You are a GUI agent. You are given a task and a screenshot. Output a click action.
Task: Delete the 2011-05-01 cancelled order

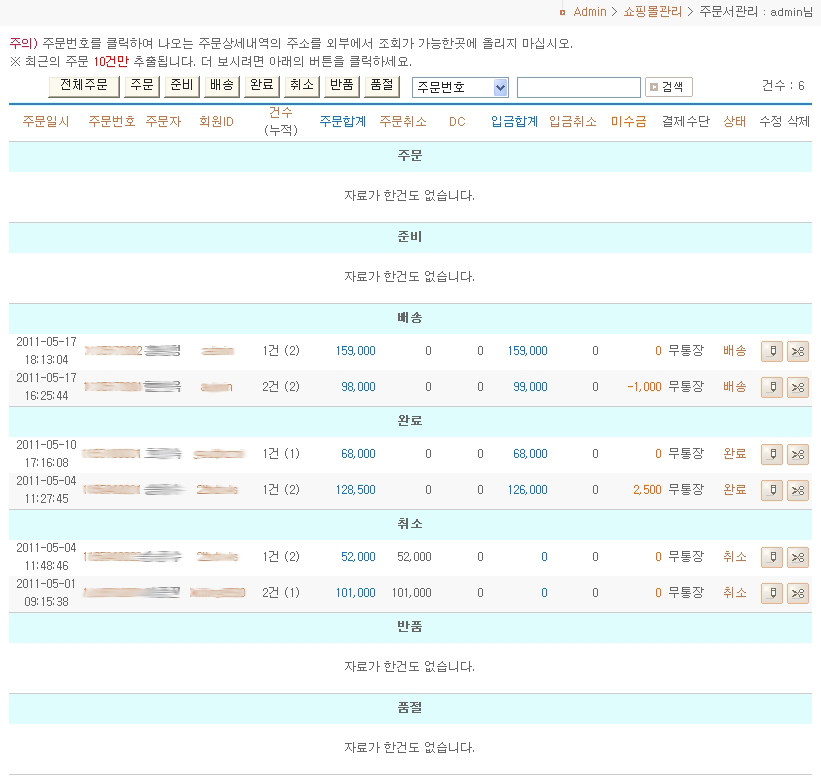click(797, 593)
